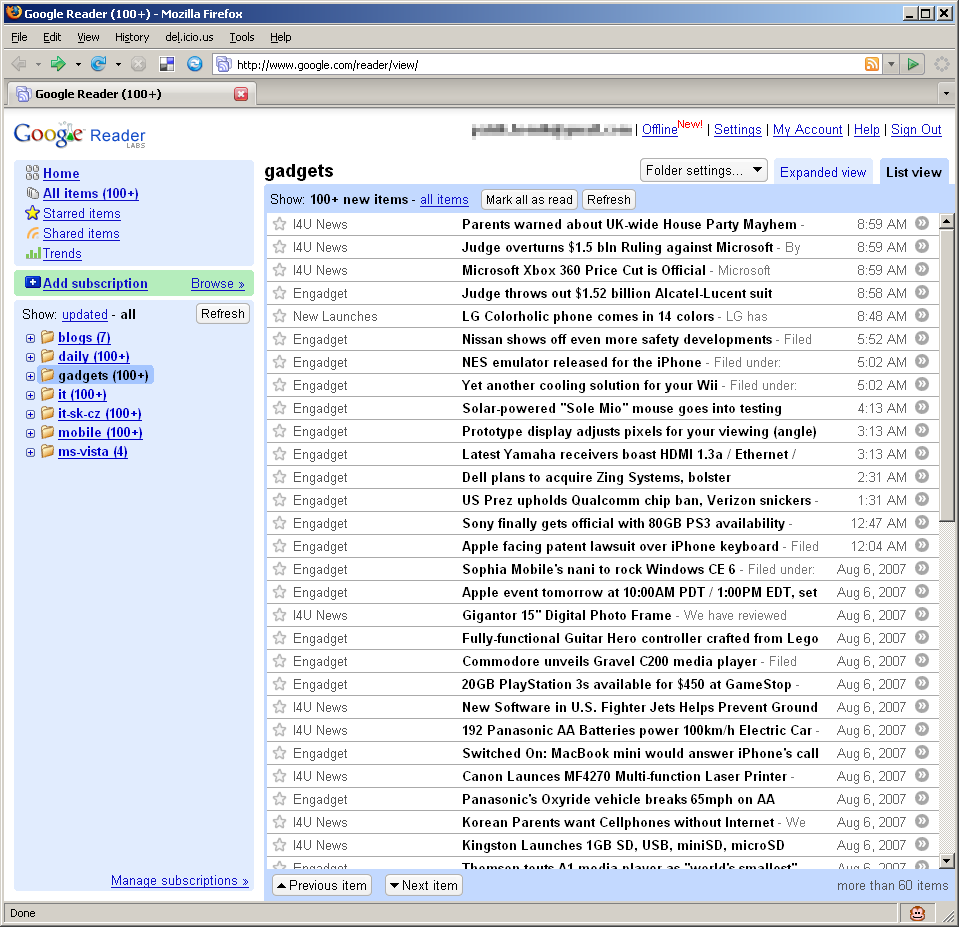Image resolution: width=959 pixels, height=927 pixels.
Task: Click the blue sync circular arrows icon
Action: [x=194, y=64]
